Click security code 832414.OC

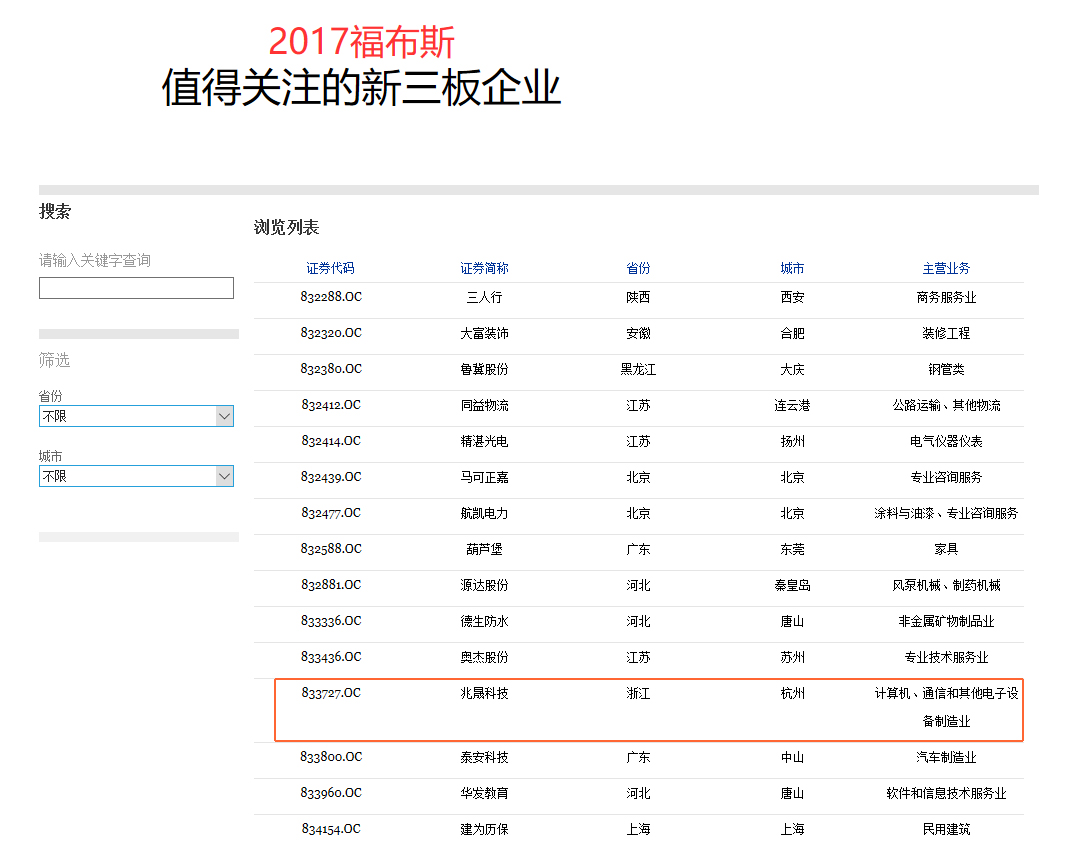[x=330, y=441]
